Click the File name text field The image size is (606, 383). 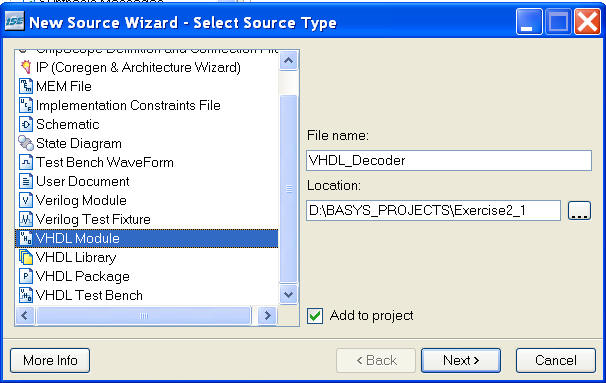coord(449,160)
